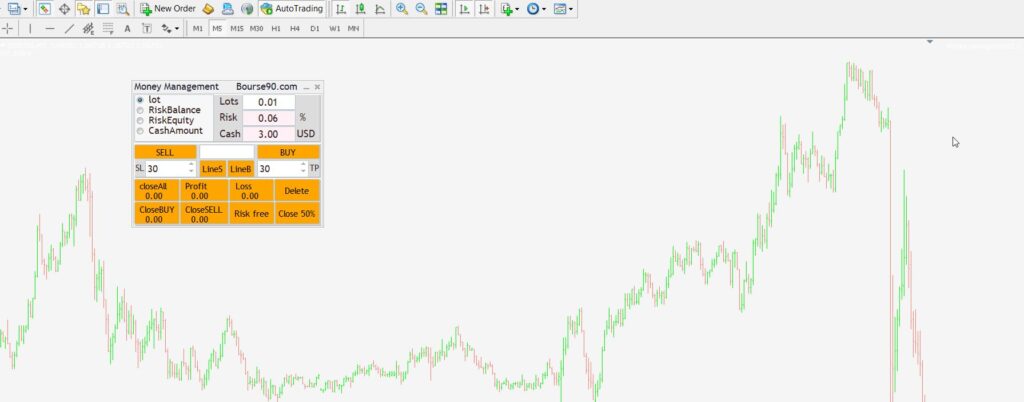Toggle the AutoTrading button
Image resolution: width=1024 pixels, height=402 pixels.
[292, 9]
